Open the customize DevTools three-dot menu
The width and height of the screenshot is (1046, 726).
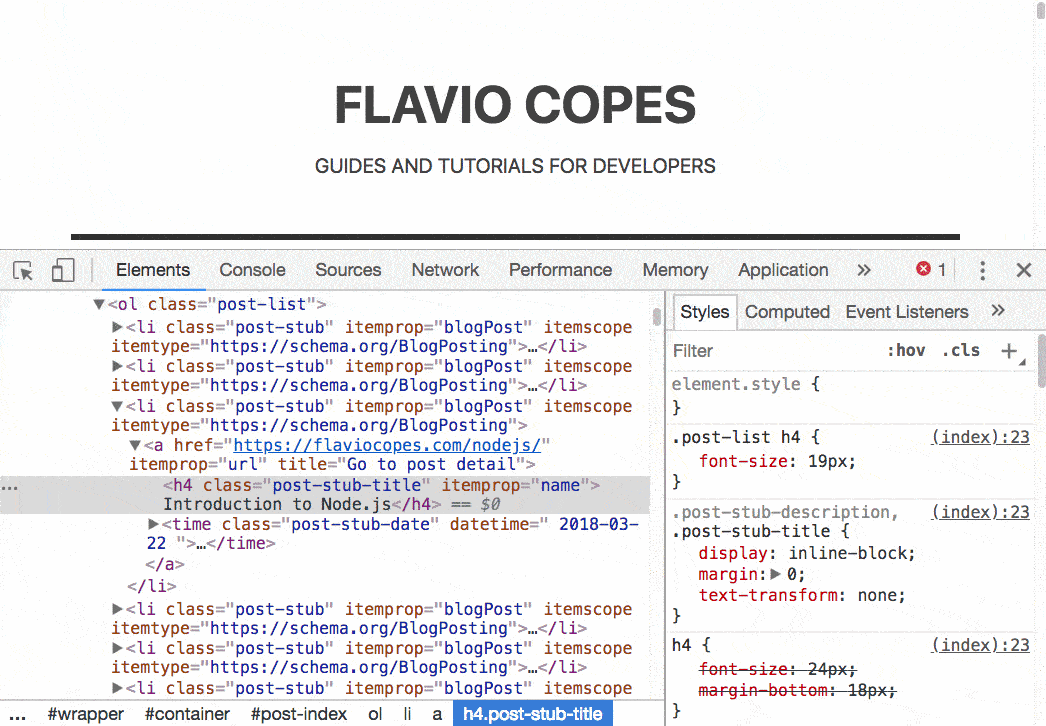[982, 270]
